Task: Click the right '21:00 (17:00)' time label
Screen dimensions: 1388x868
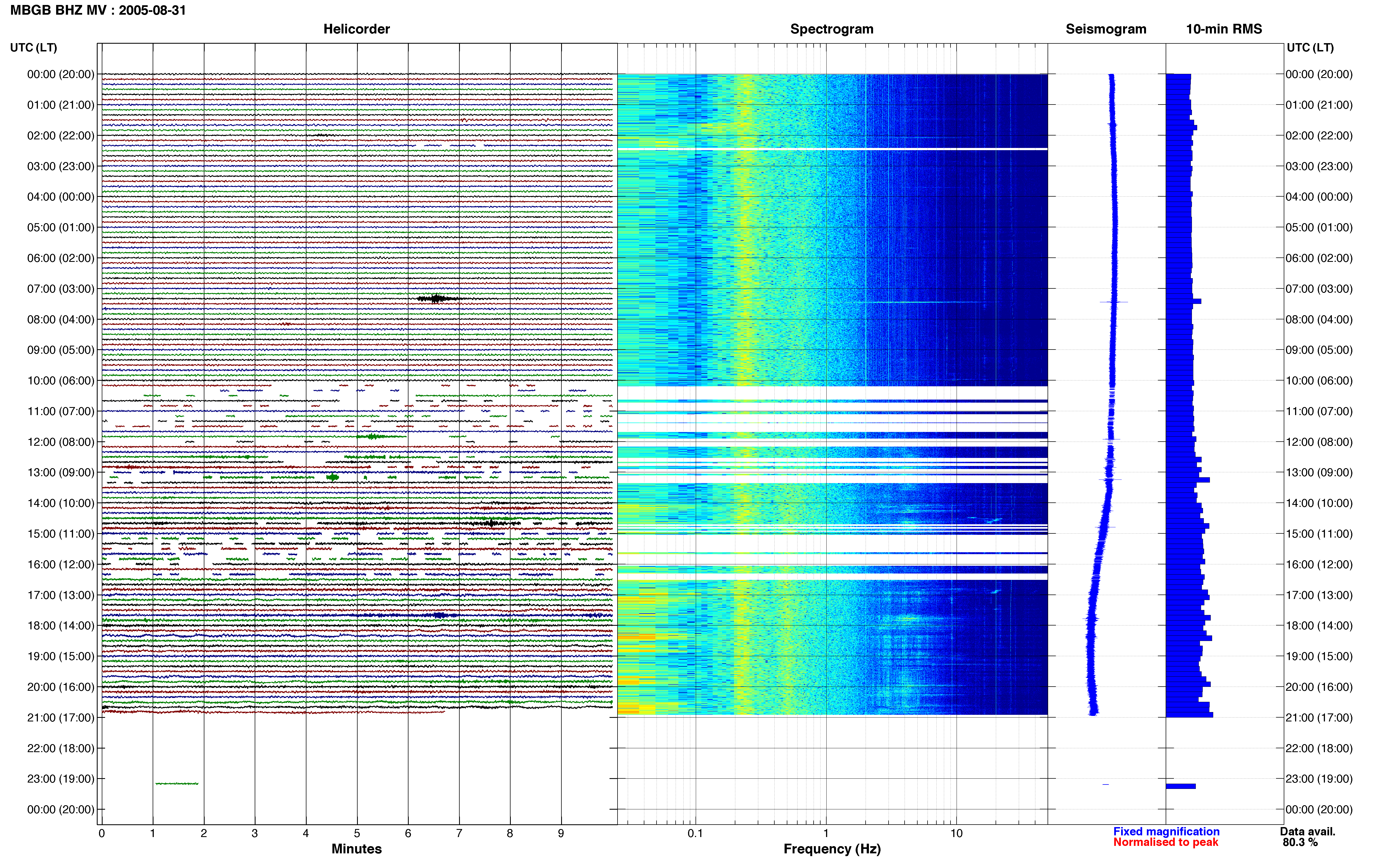Action: coord(1319,718)
